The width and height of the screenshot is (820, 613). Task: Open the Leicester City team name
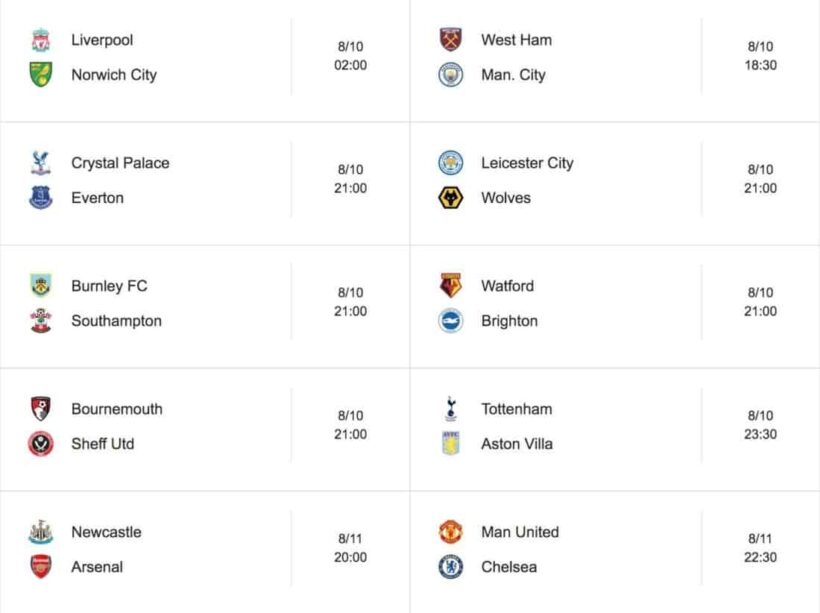(527, 163)
